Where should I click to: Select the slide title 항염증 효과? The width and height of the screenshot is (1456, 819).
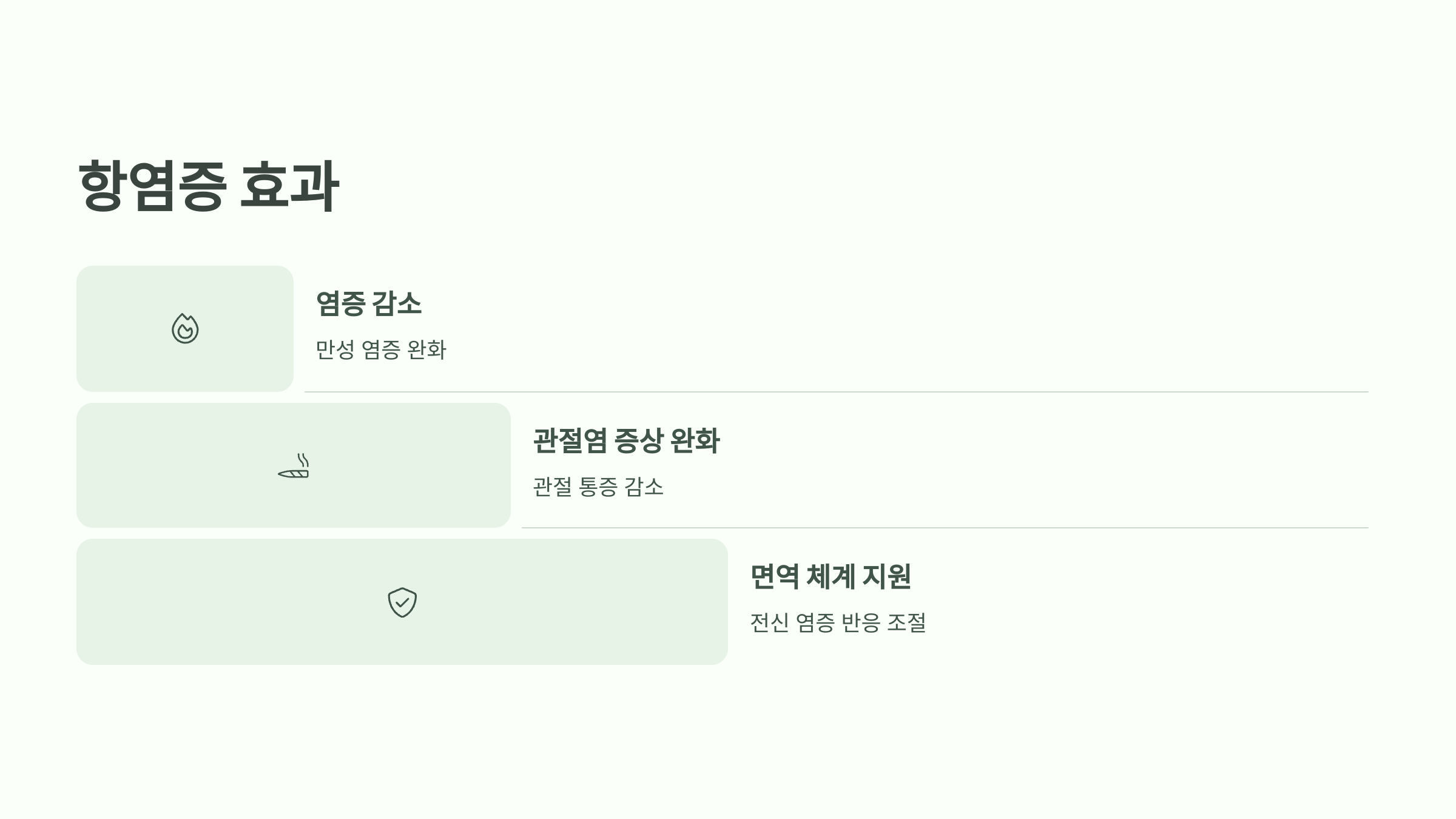[x=208, y=186]
